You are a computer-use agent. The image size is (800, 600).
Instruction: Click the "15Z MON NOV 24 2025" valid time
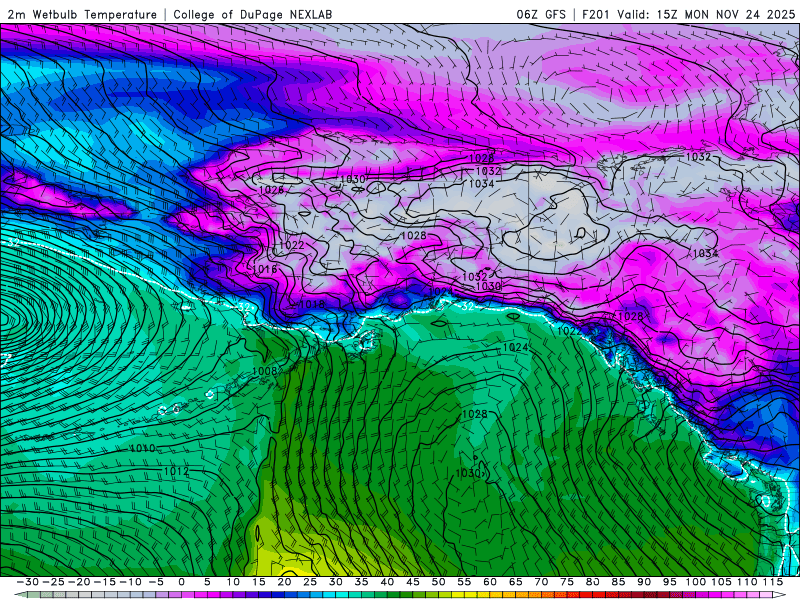click(x=726, y=15)
